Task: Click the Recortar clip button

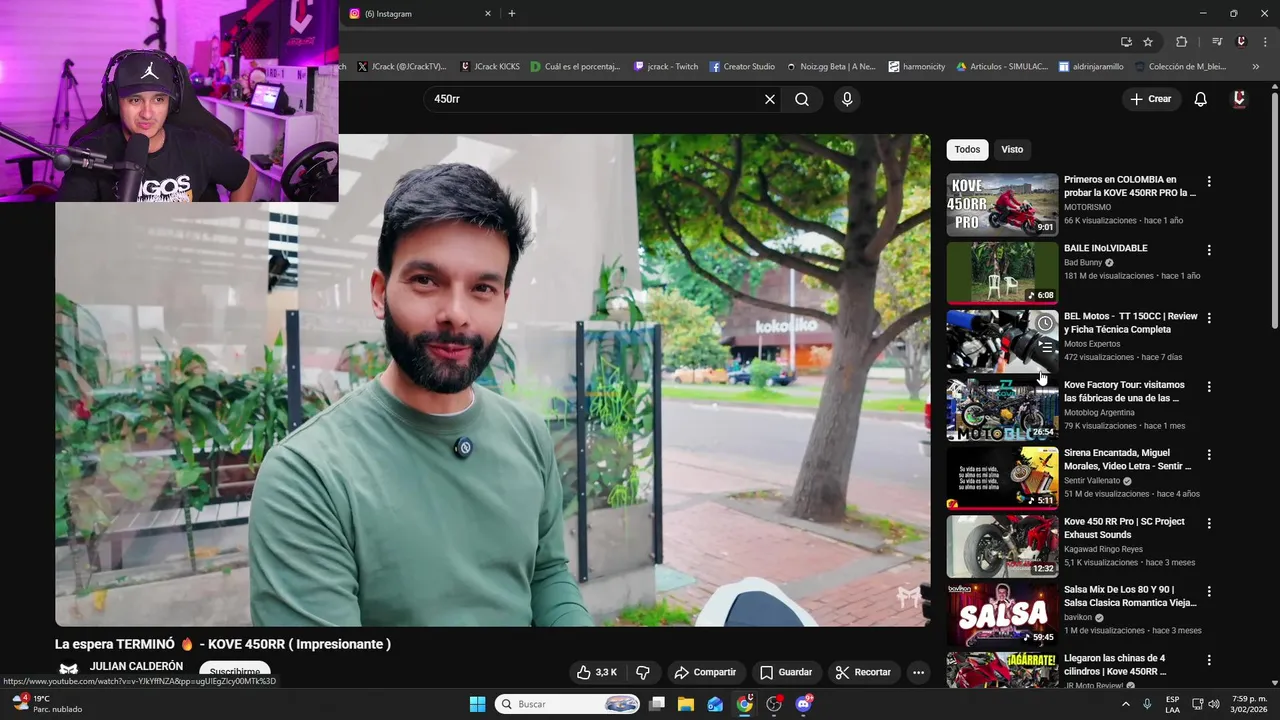Action: 863,672
